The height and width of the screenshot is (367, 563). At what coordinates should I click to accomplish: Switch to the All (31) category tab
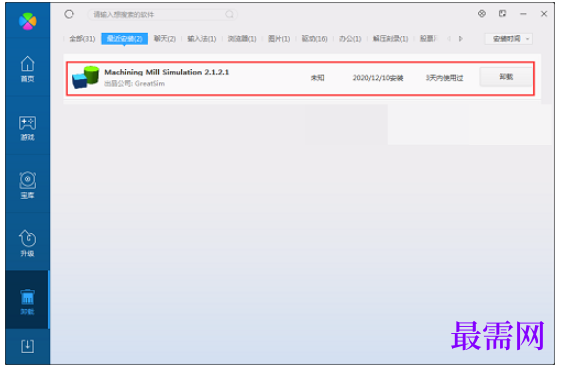point(82,39)
